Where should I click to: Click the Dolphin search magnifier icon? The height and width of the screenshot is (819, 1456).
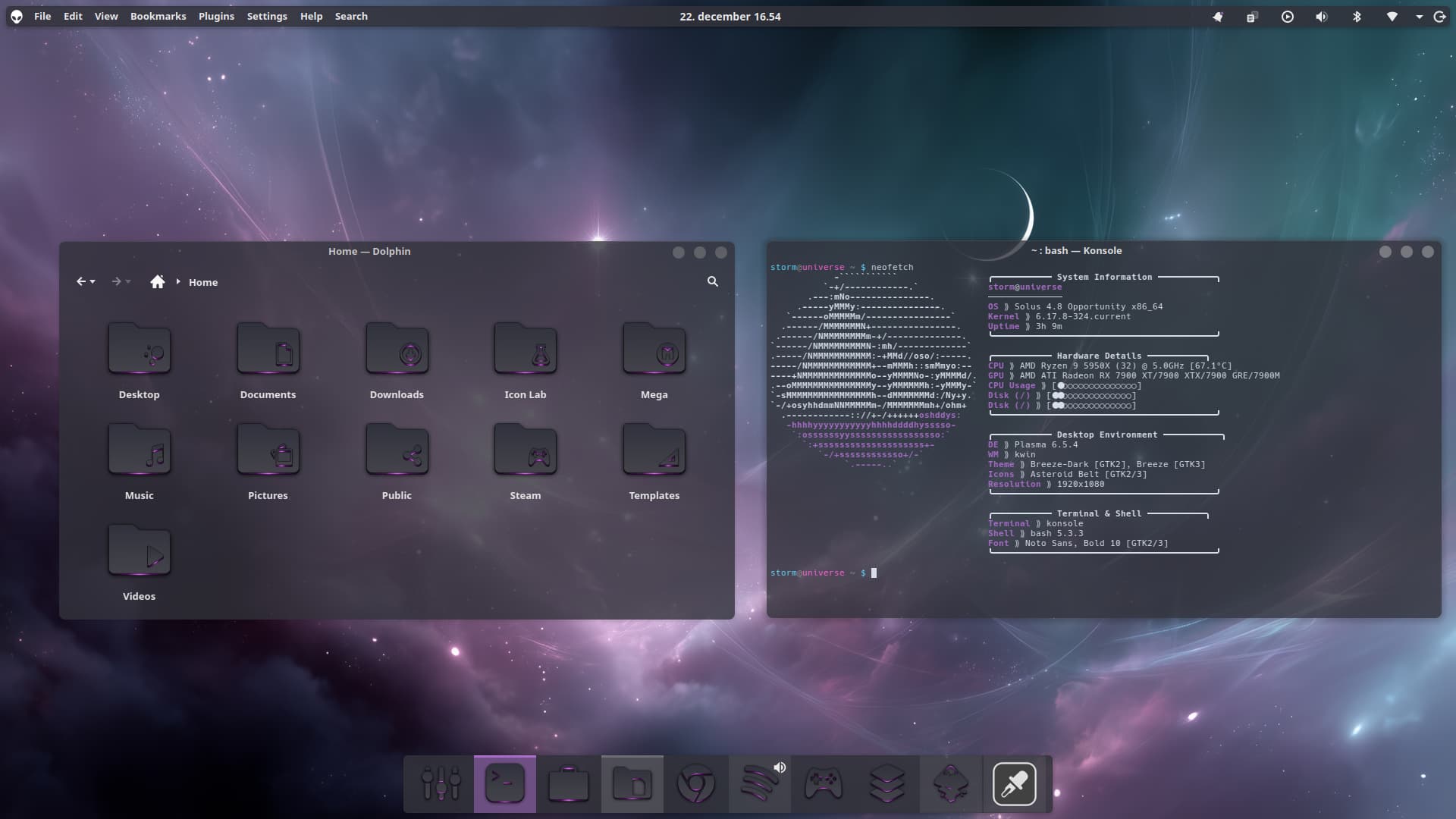[x=712, y=281]
